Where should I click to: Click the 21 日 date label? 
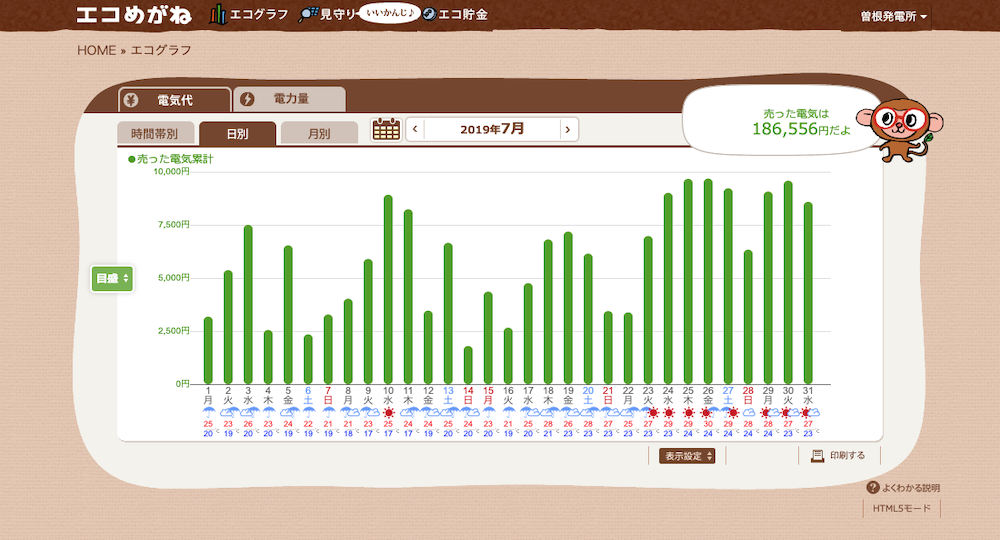608,395
